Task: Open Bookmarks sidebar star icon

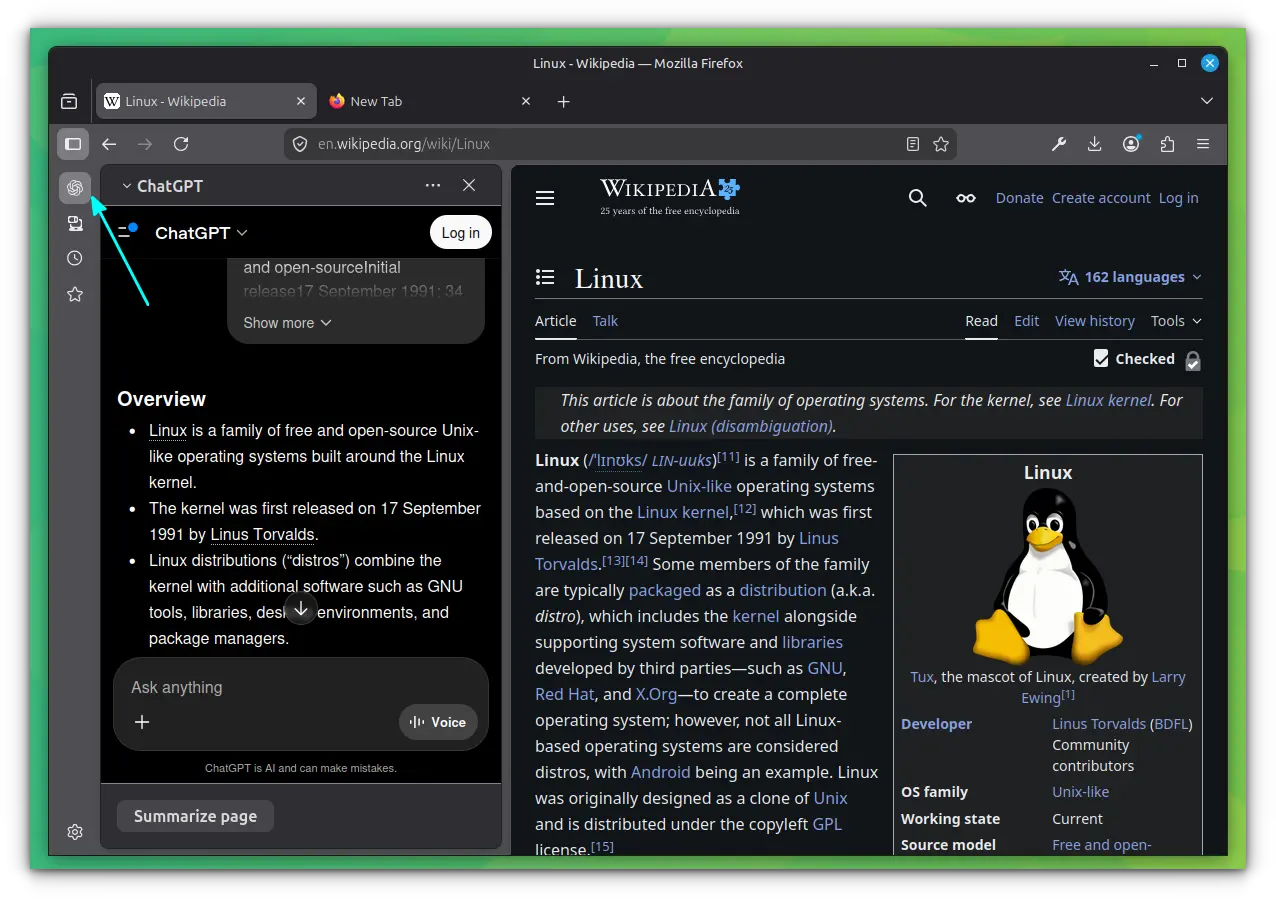Action: (75, 294)
